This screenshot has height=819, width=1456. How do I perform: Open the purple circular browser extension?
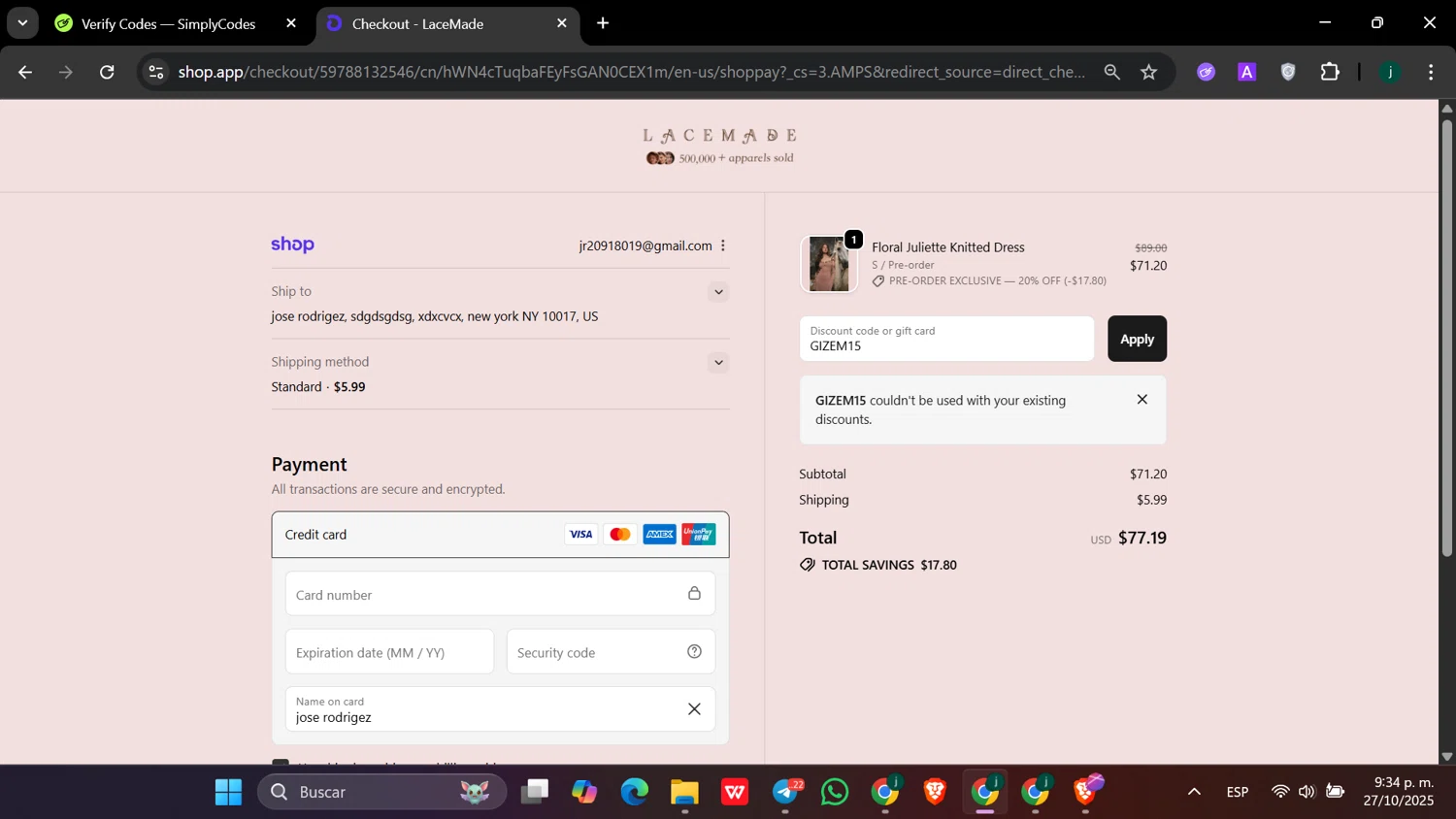pos(1206,72)
